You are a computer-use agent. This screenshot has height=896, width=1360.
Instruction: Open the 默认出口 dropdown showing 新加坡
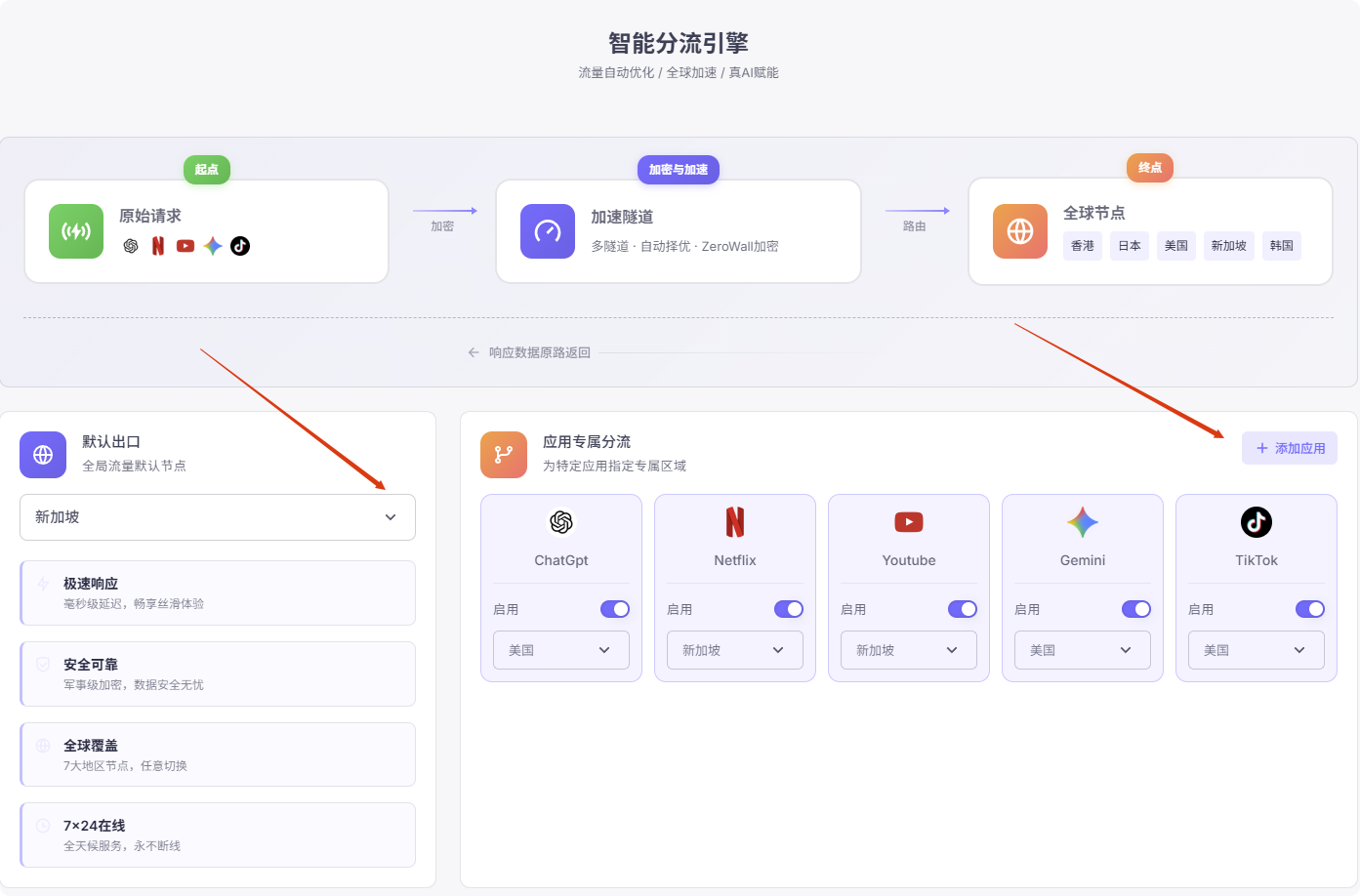218,517
